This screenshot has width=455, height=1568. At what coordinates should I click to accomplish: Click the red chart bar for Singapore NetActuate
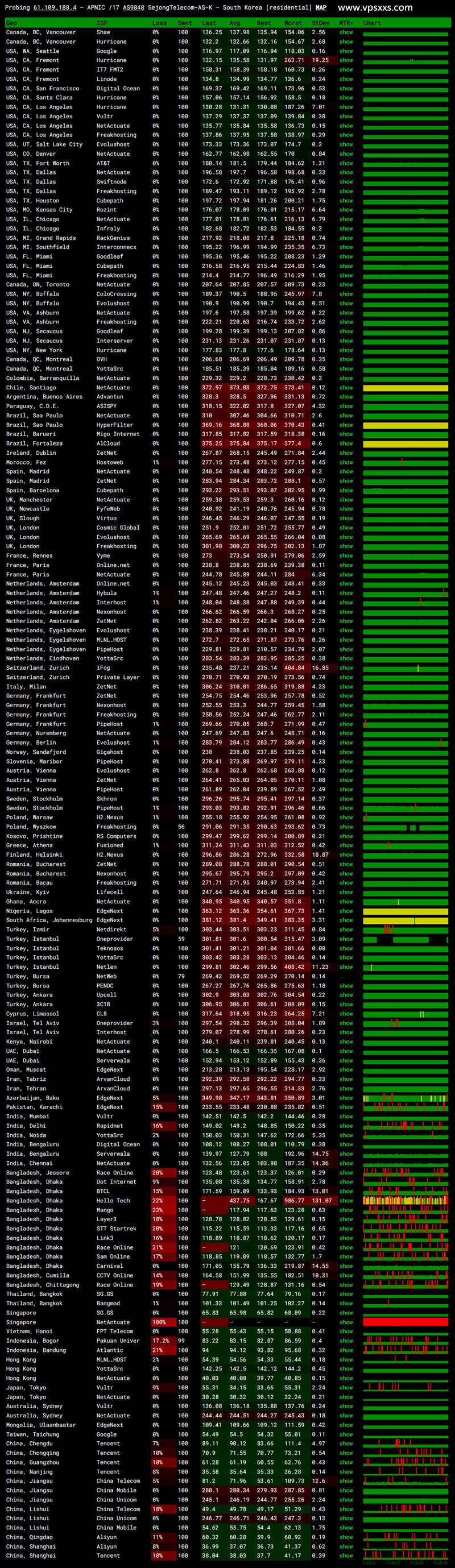pyautogui.click(x=406, y=1322)
